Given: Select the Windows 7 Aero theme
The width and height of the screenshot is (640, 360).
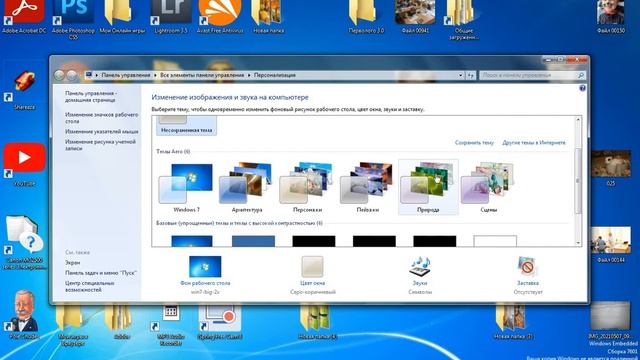Looking at the screenshot, I should (x=186, y=187).
